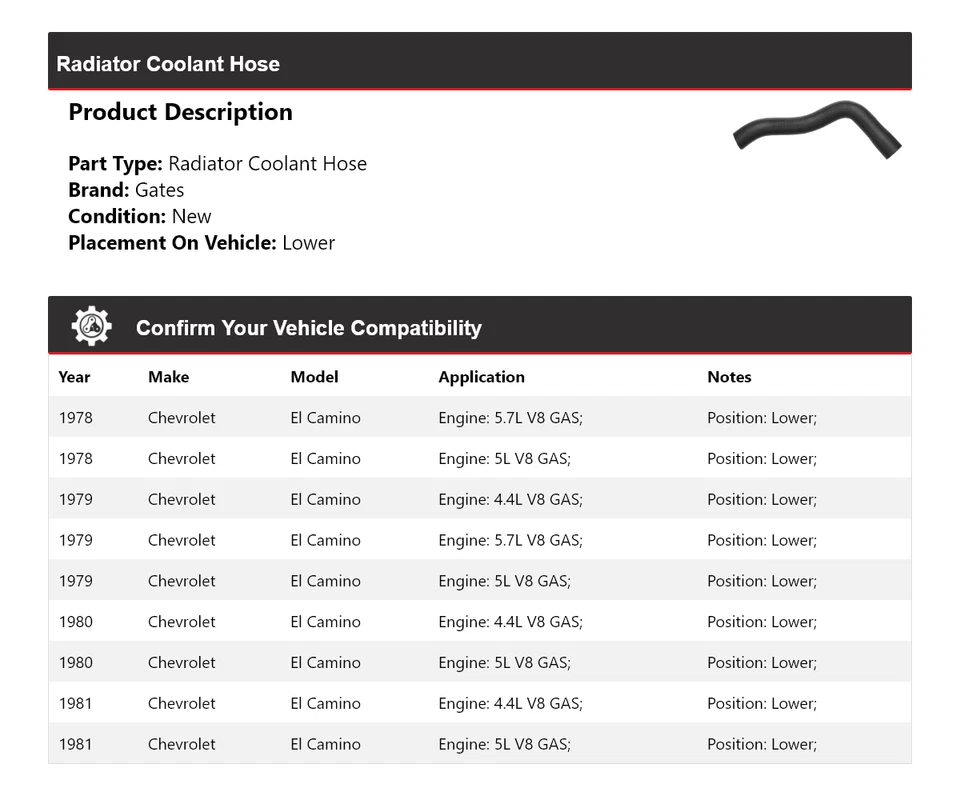960x796 pixels.
Task: Click the Brand: Gates text
Action: coord(126,190)
